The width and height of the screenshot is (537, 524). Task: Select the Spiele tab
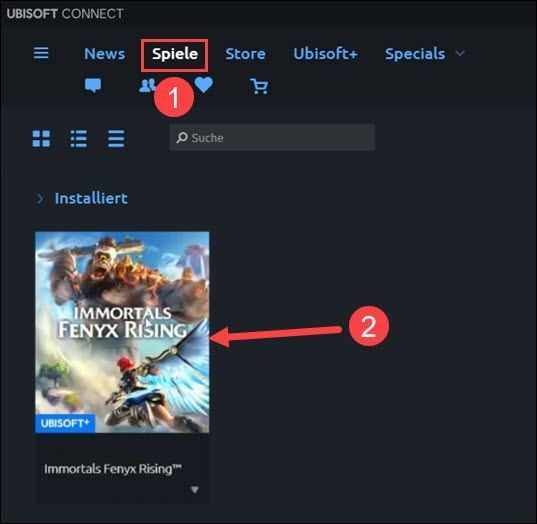point(175,54)
